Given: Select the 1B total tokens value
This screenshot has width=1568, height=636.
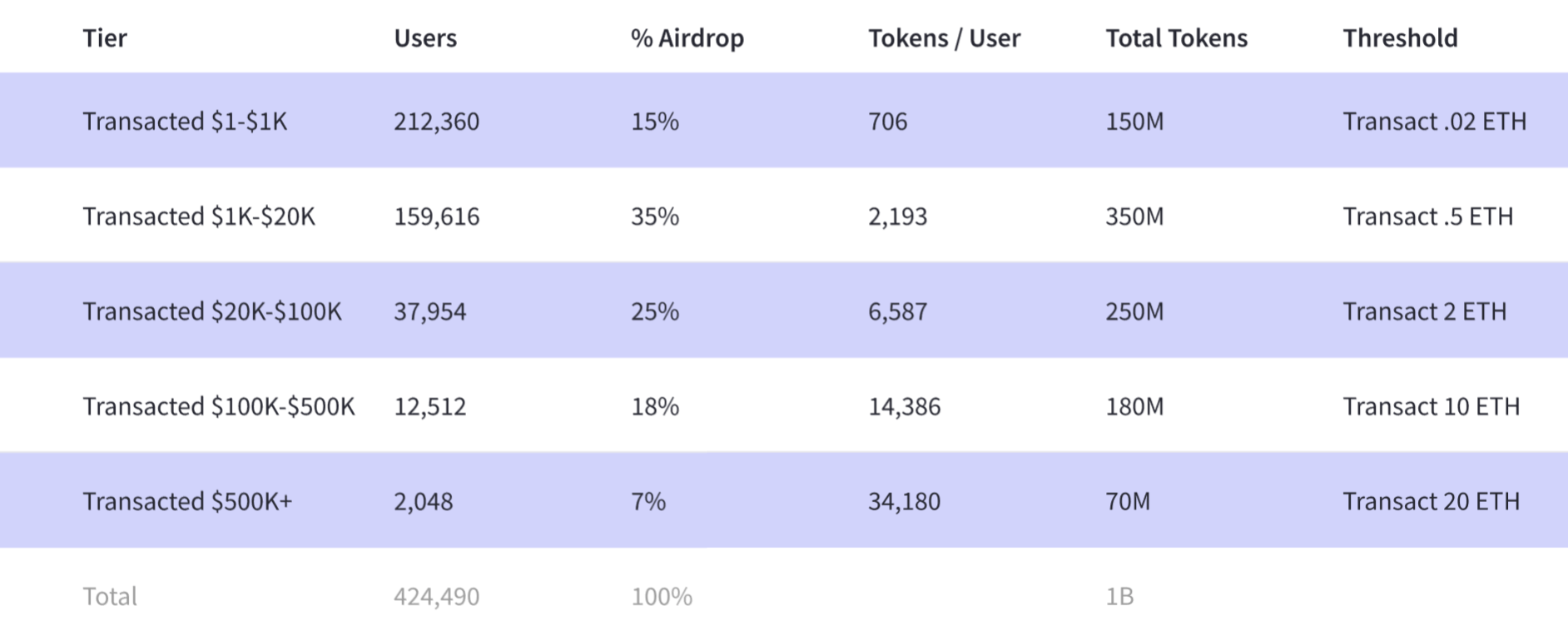Looking at the screenshot, I should [1119, 596].
